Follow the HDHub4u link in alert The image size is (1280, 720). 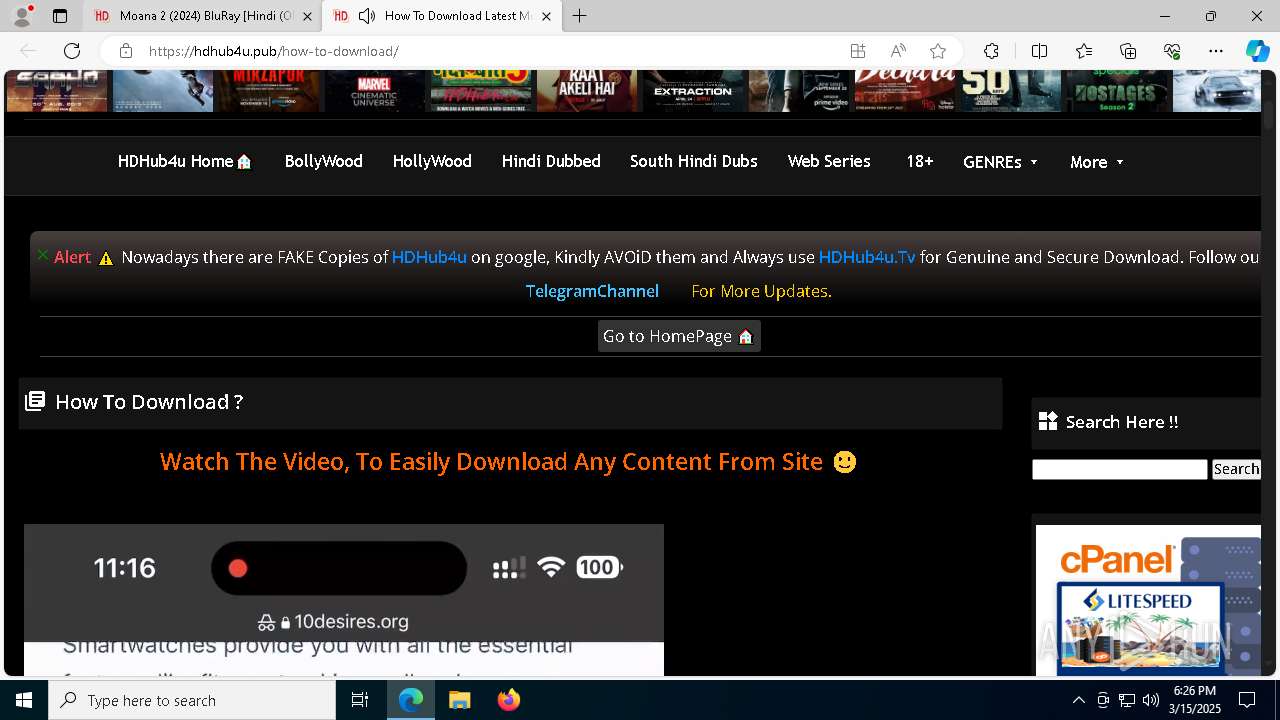click(429, 257)
